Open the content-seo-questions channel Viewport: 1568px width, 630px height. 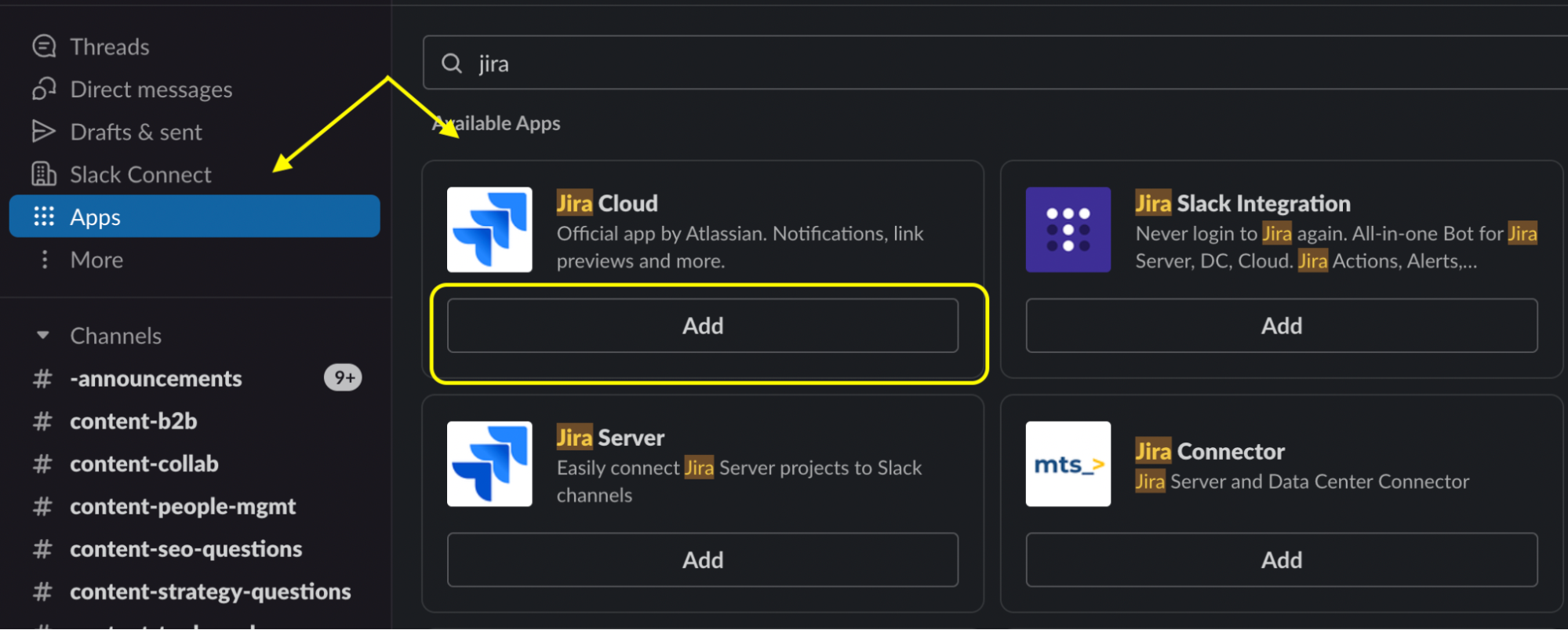pyautogui.click(x=186, y=549)
